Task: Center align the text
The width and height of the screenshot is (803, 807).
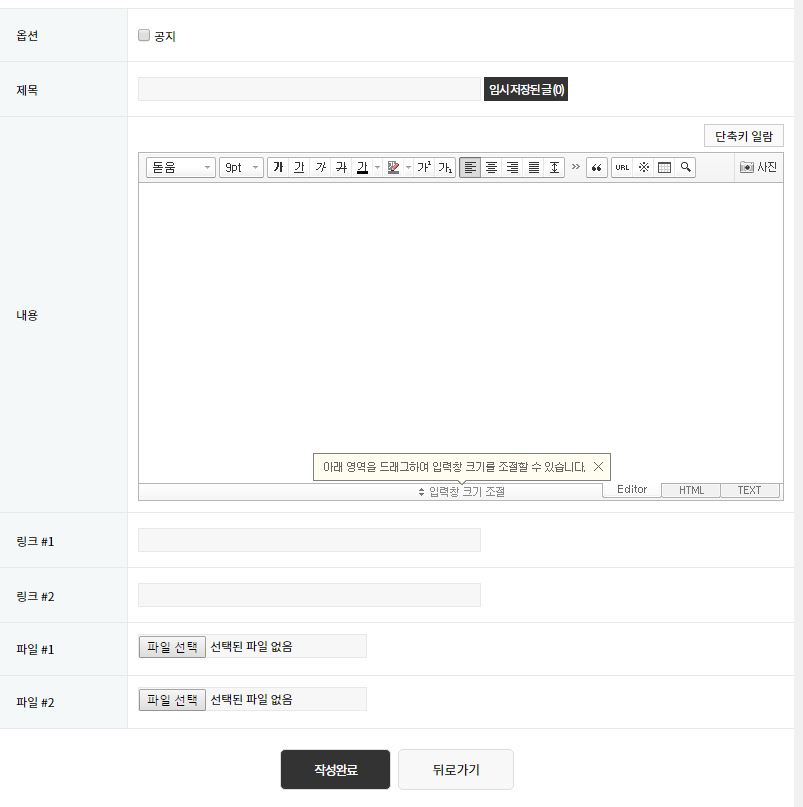Action: click(x=491, y=168)
